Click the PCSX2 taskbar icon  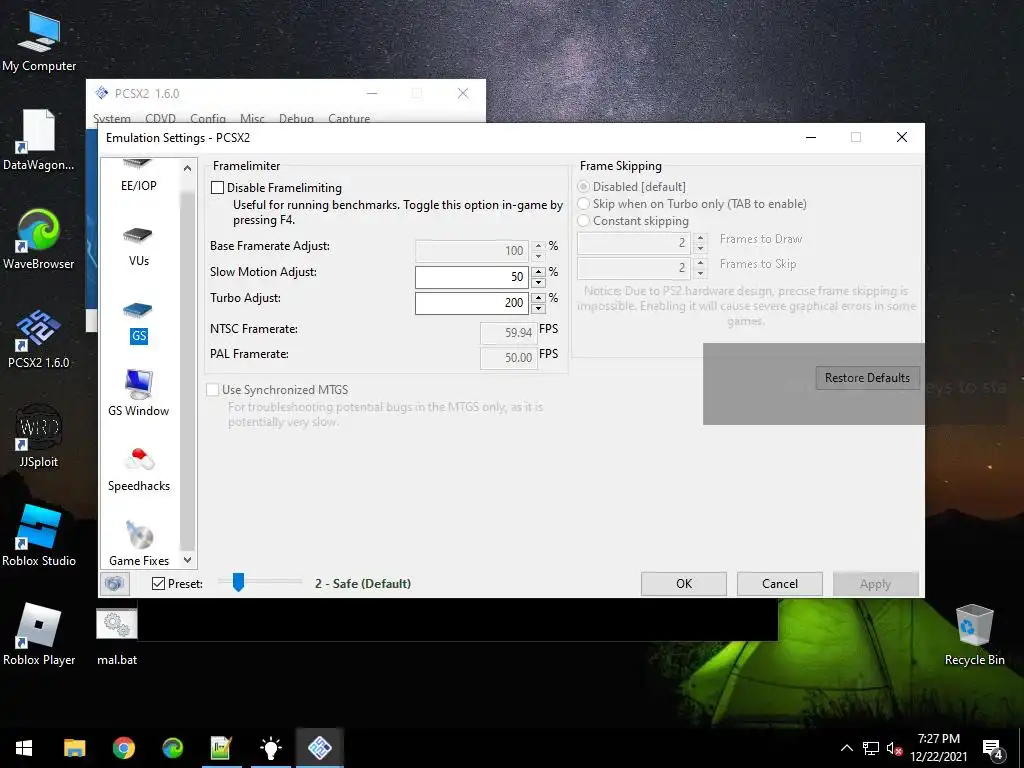pyautogui.click(x=319, y=748)
